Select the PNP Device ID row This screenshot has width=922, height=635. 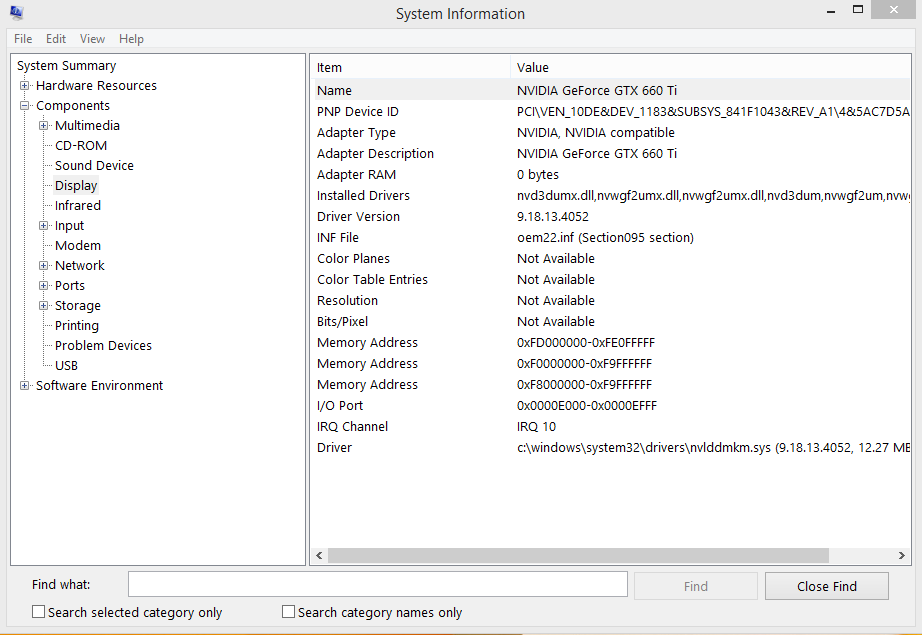pos(611,111)
